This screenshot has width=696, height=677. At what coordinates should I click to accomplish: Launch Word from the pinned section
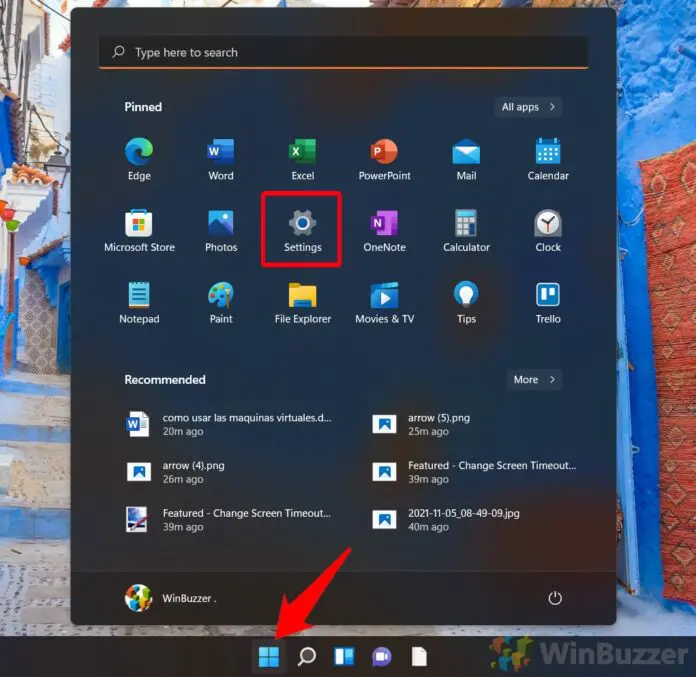[x=221, y=159]
